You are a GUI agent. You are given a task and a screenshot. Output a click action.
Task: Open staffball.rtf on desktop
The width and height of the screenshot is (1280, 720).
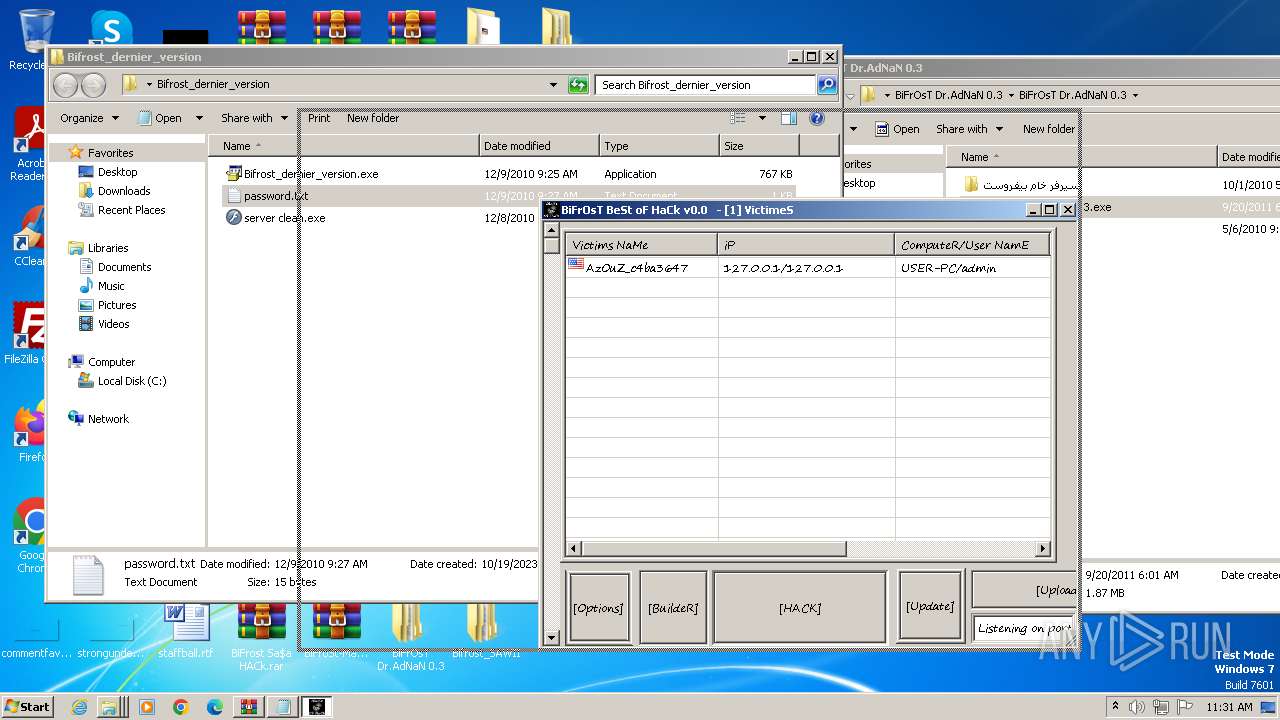tap(186, 630)
